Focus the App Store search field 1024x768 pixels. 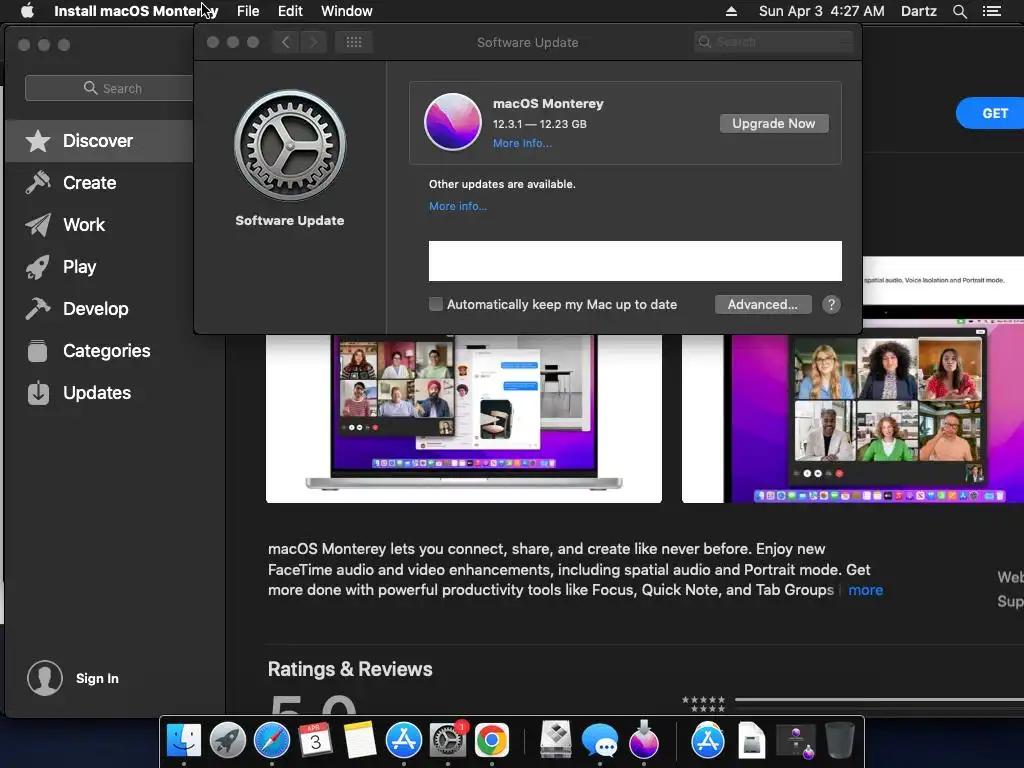[x=111, y=88]
